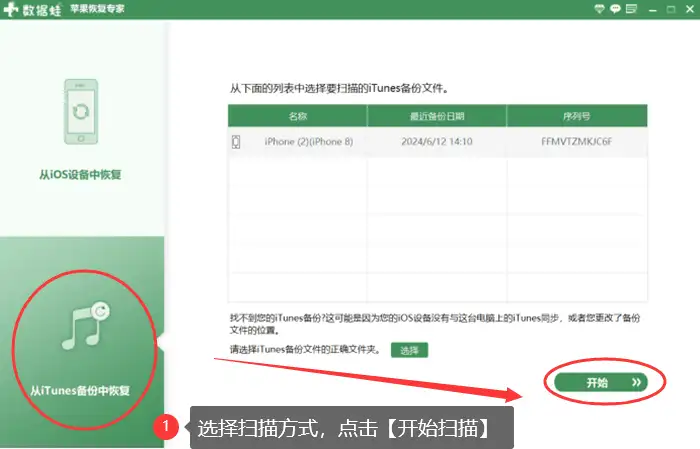Screen dimensions: 700x449
Task: Click the 数据蛙 logo in the title bar
Action: pos(32,9)
